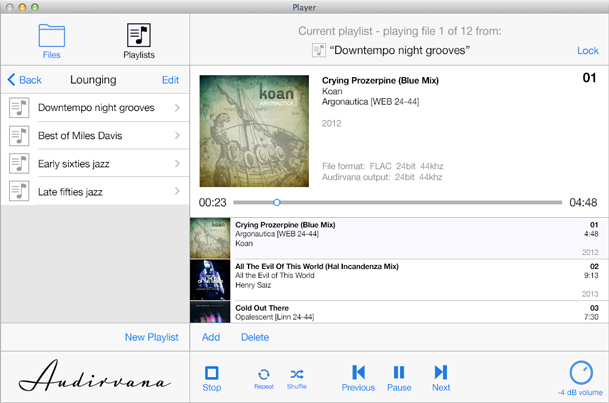Click the Audirvana logo
Image resolution: width=609 pixels, height=403 pixels.
click(95, 375)
